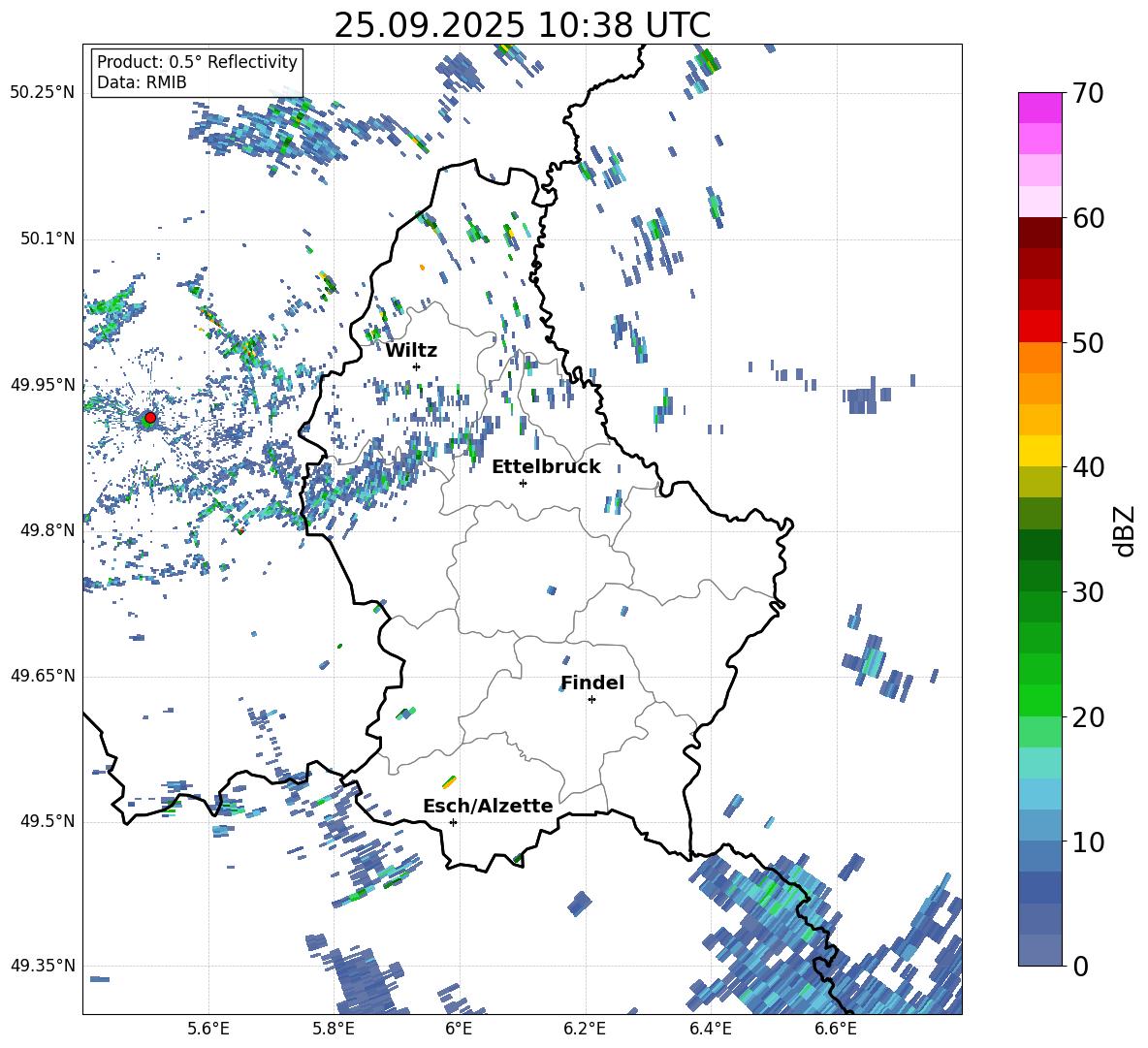Click the Wiltz station cross marker
Viewport: 1148px width, 1048px height.
[417, 366]
